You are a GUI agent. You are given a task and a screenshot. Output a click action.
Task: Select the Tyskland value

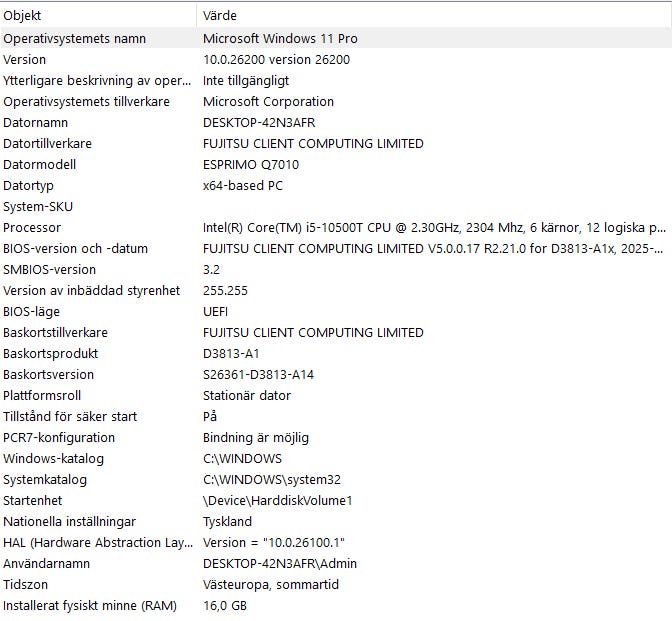228,522
